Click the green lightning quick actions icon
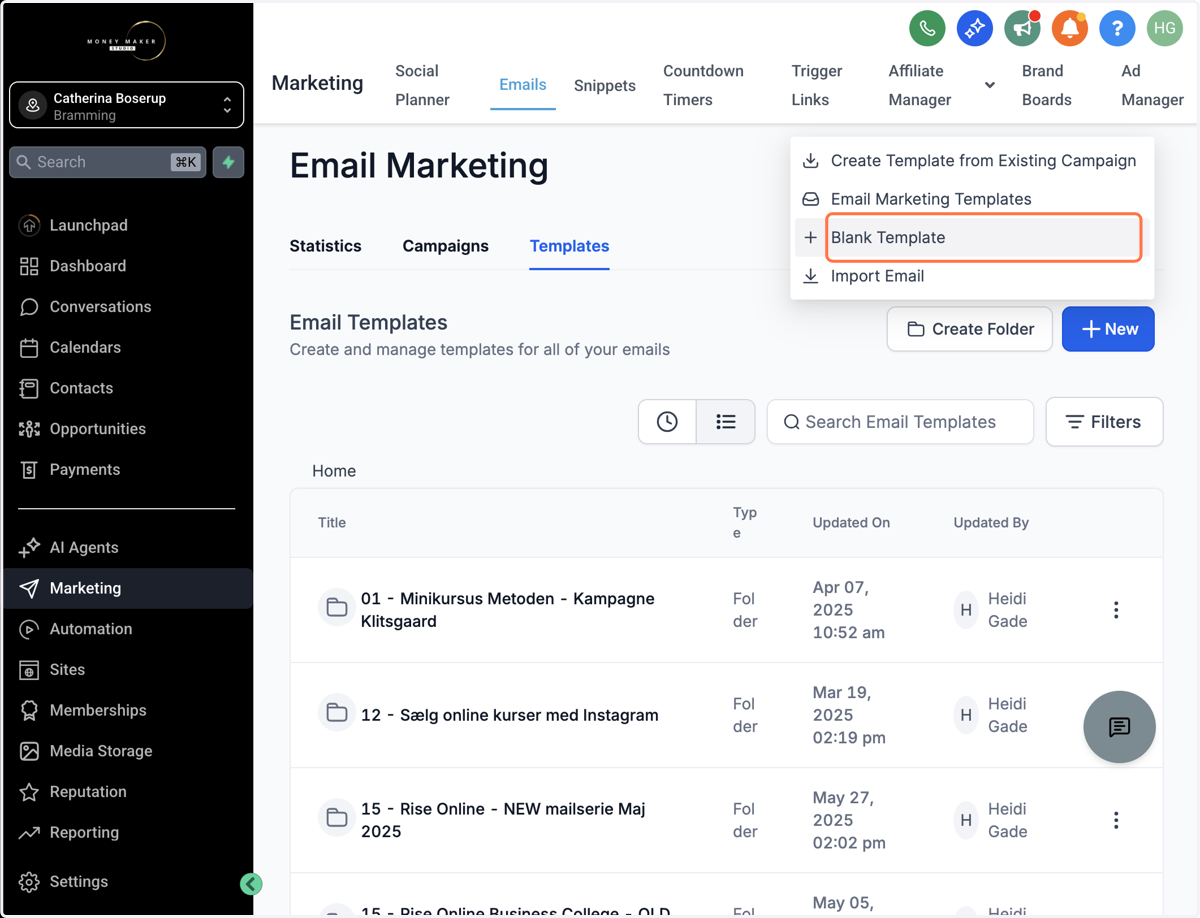 229,162
